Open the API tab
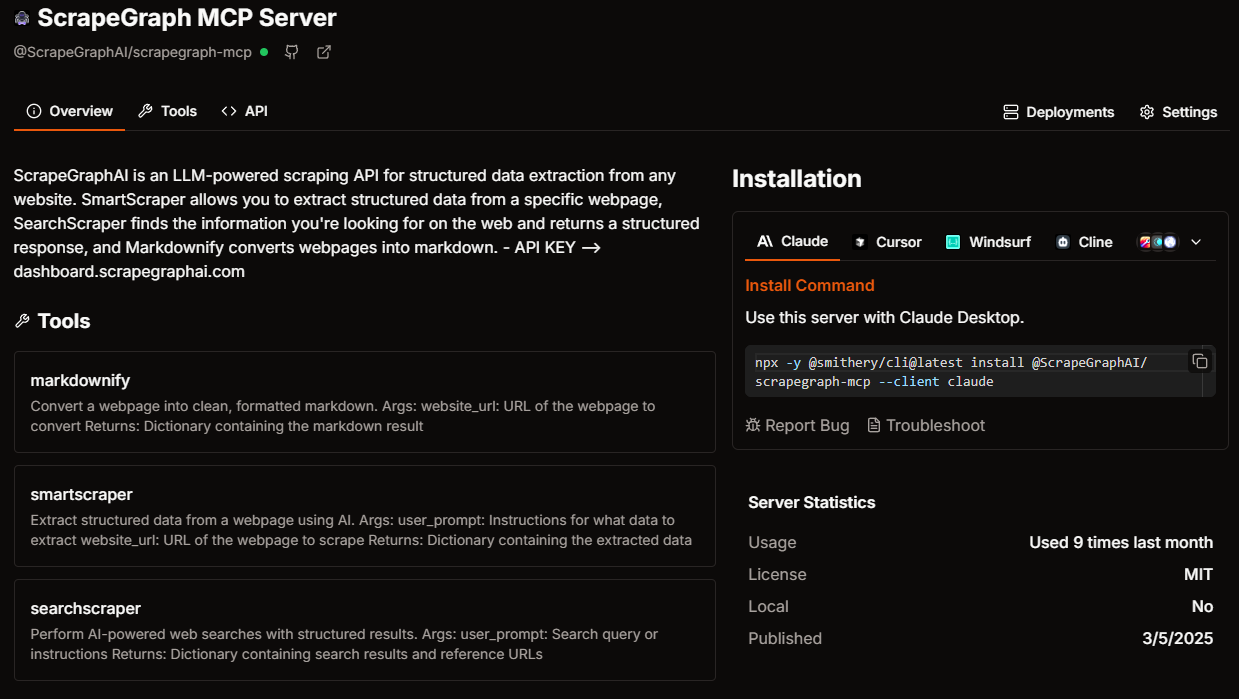The height and width of the screenshot is (699, 1239). click(245, 111)
